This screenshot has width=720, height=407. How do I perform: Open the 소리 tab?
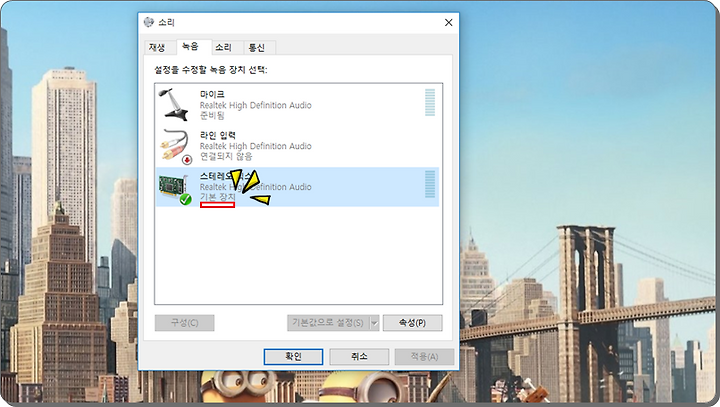pos(224,47)
